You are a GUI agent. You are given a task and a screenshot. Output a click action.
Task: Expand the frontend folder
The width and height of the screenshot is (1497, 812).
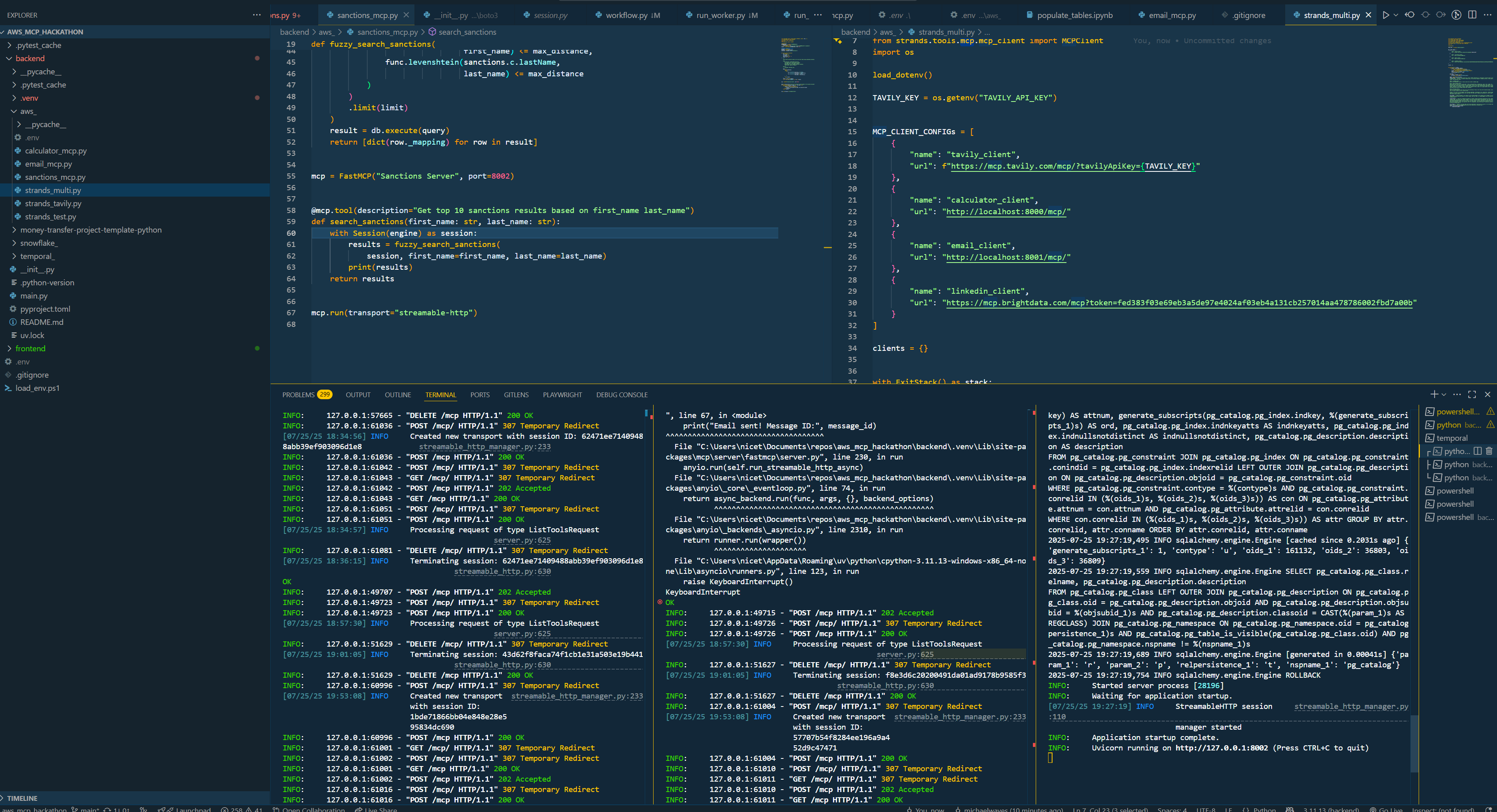[30, 348]
